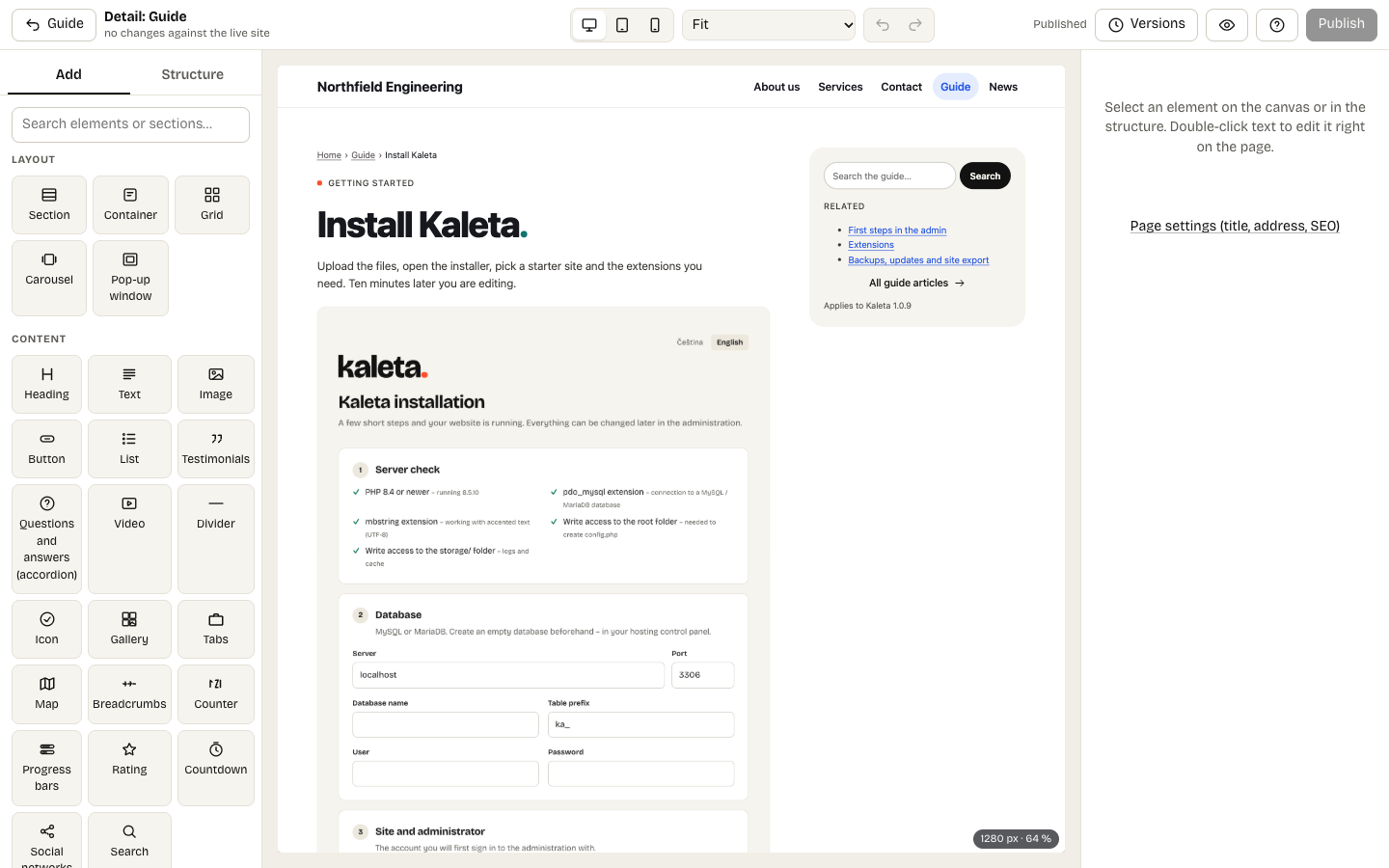Click Home in the breadcrumb
Image resolution: width=1389 pixels, height=868 pixels.
coord(329,155)
